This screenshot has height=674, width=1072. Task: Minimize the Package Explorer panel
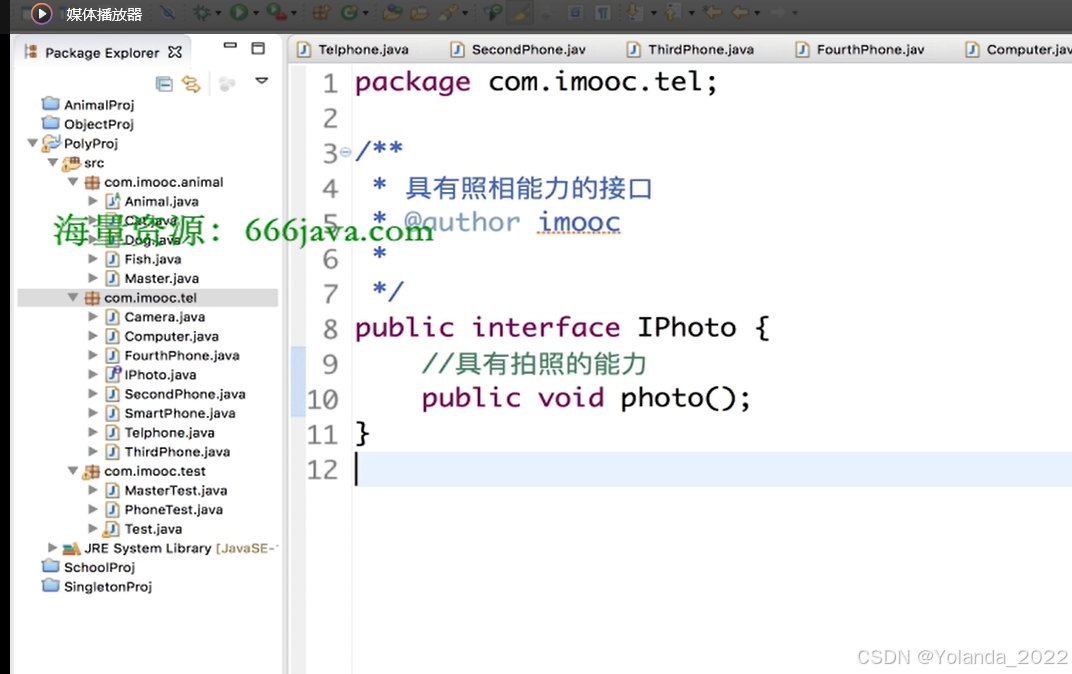click(x=230, y=46)
